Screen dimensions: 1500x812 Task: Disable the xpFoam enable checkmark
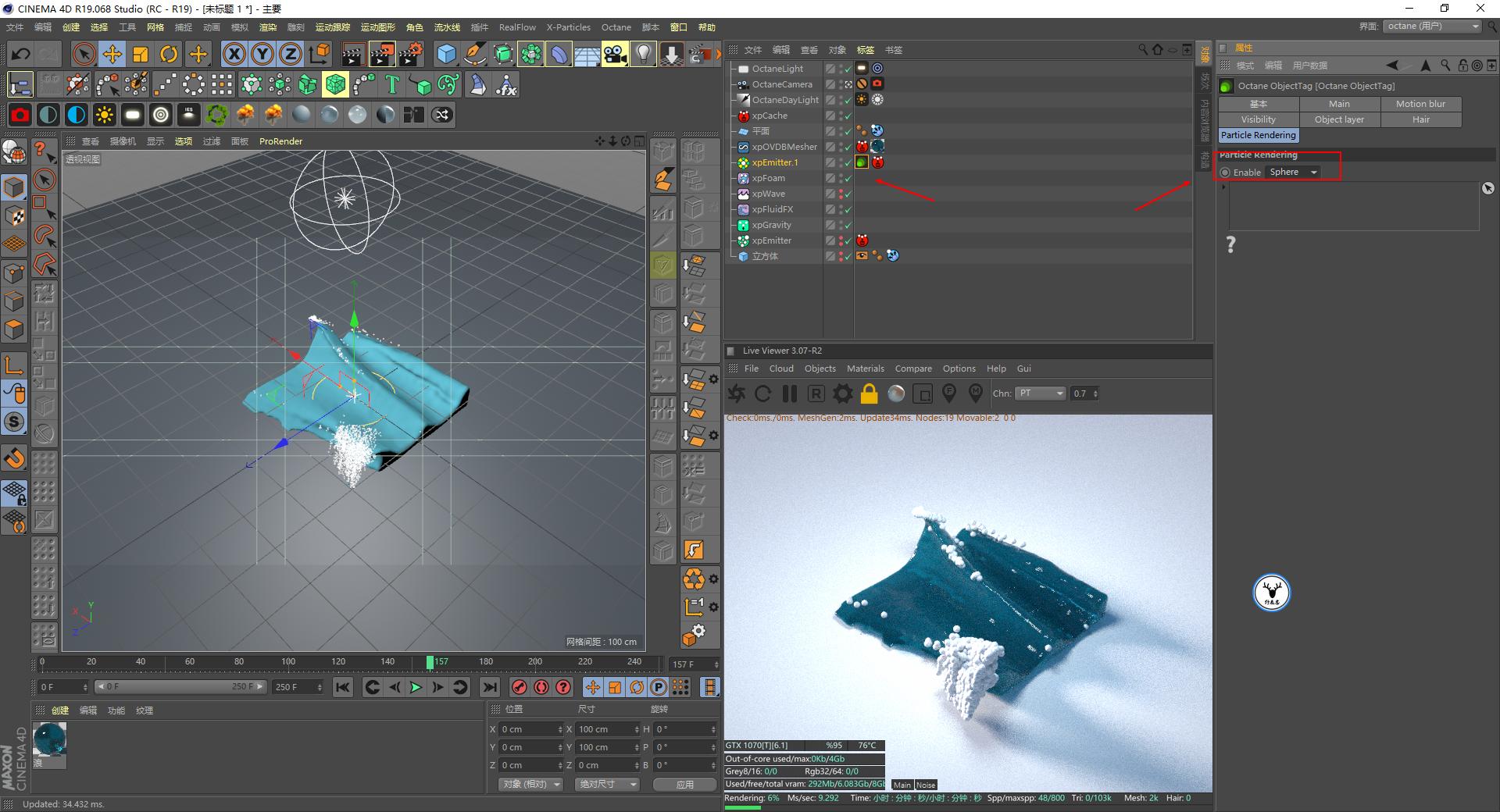pos(847,178)
